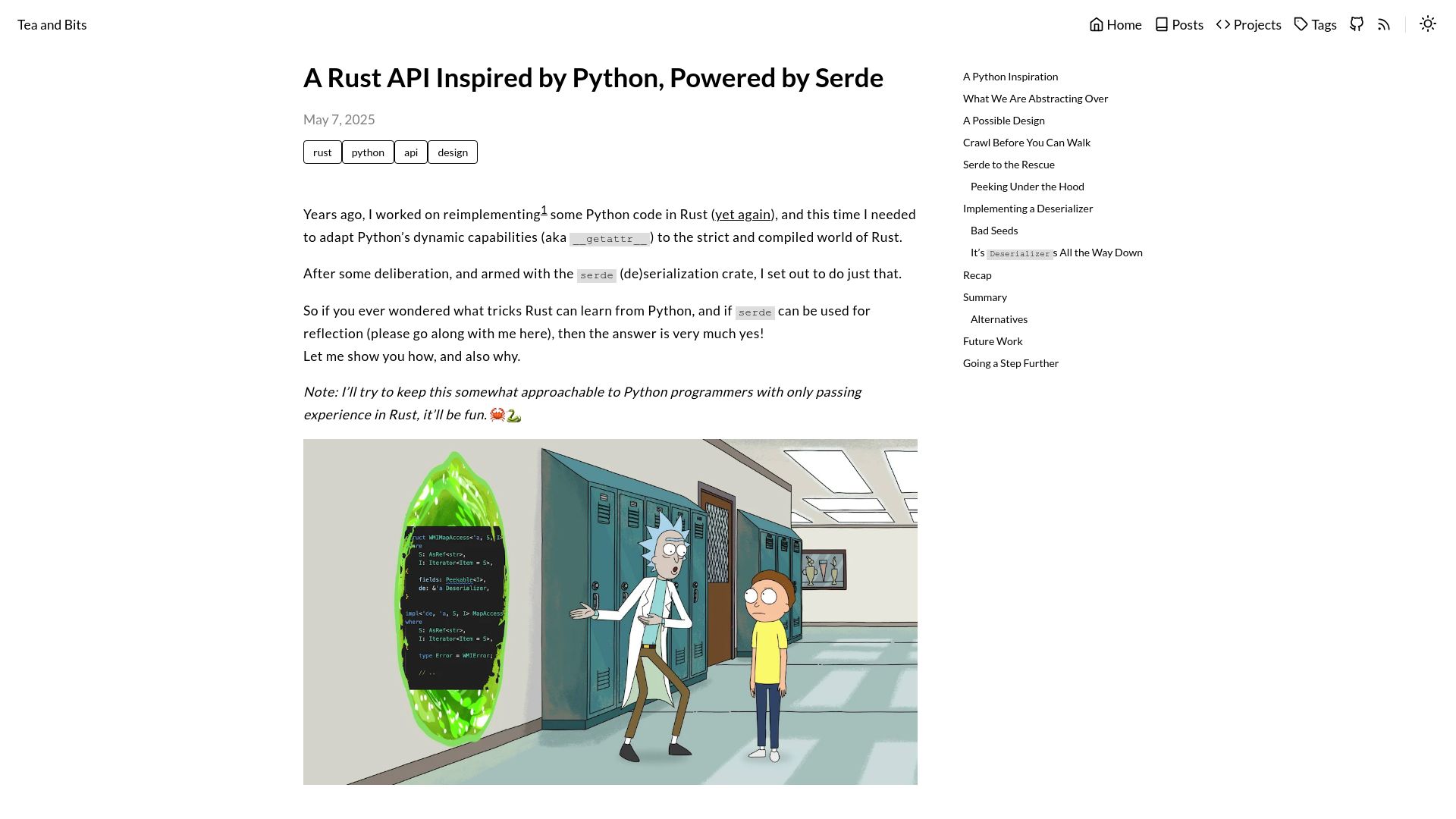Jump to 'Alternatives' subsection
This screenshot has width=1456, height=819.
(999, 319)
